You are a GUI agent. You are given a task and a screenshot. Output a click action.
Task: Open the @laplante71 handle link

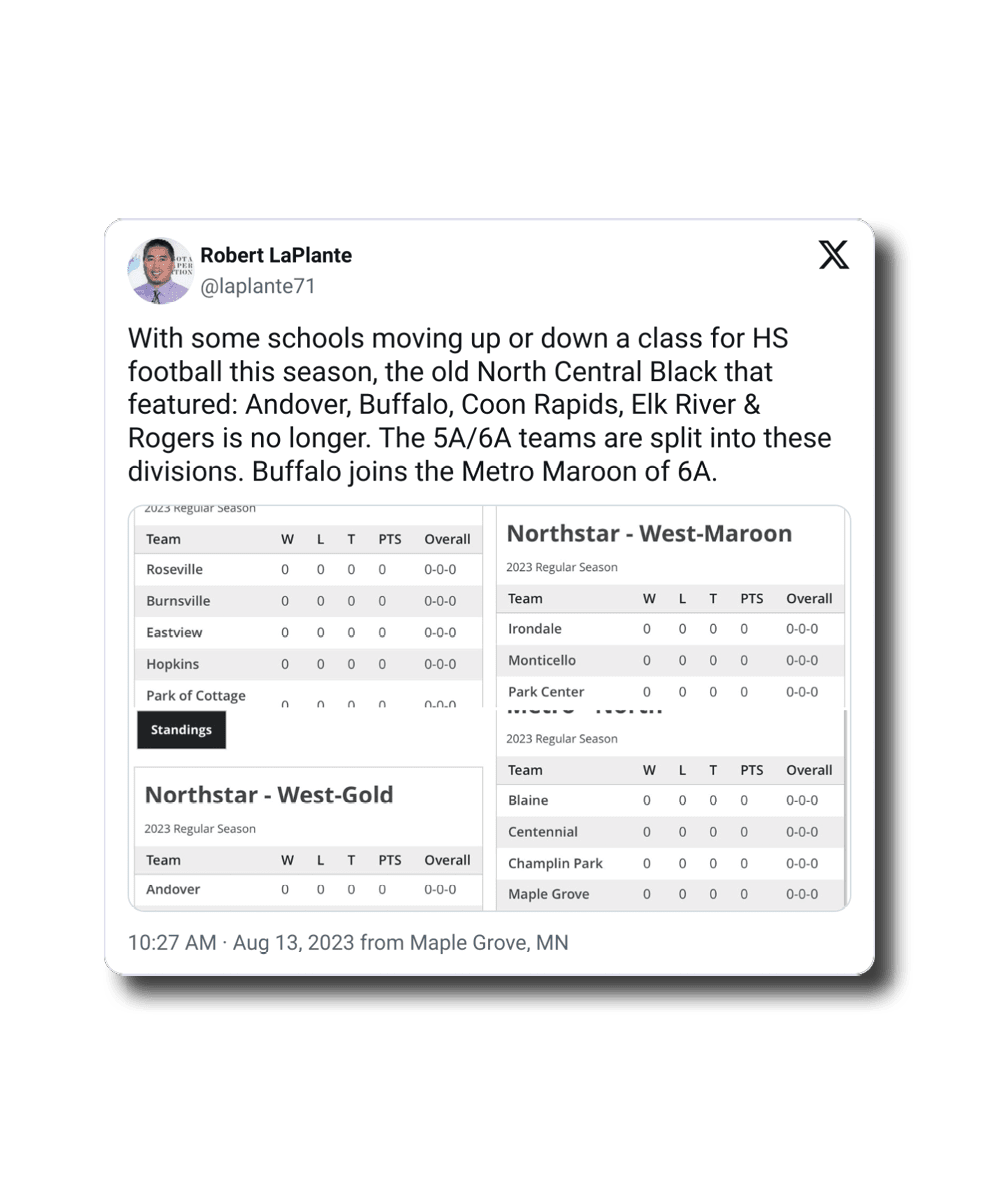[258, 286]
